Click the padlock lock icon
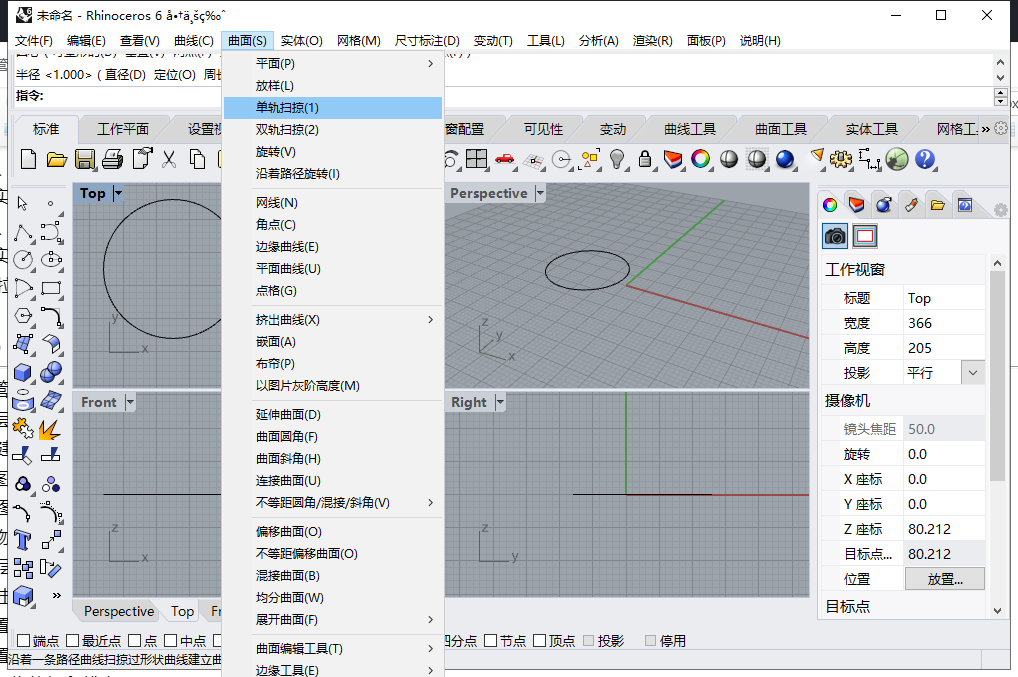 tap(645, 159)
